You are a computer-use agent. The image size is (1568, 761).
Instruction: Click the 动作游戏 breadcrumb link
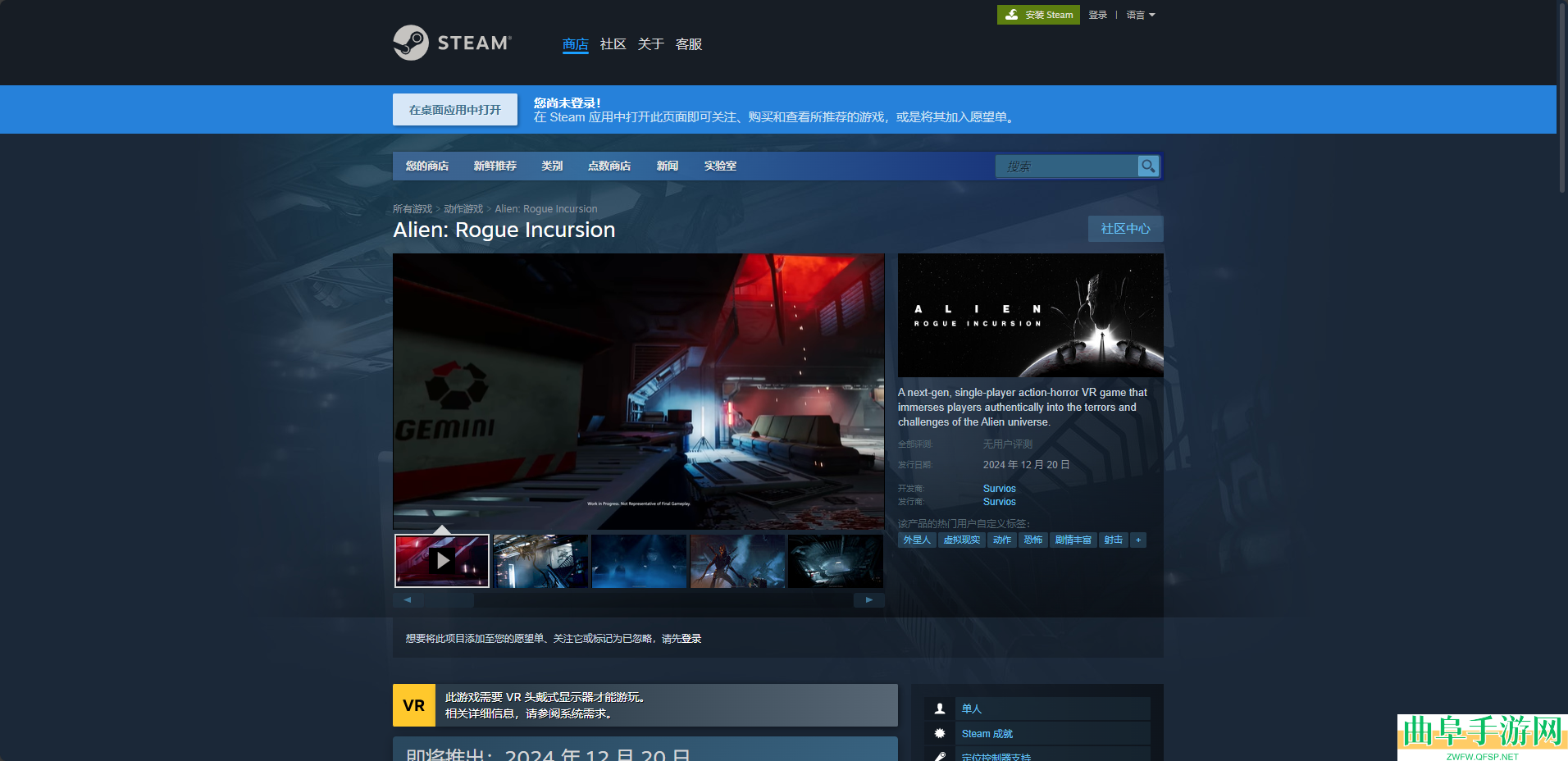click(x=463, y=209)
